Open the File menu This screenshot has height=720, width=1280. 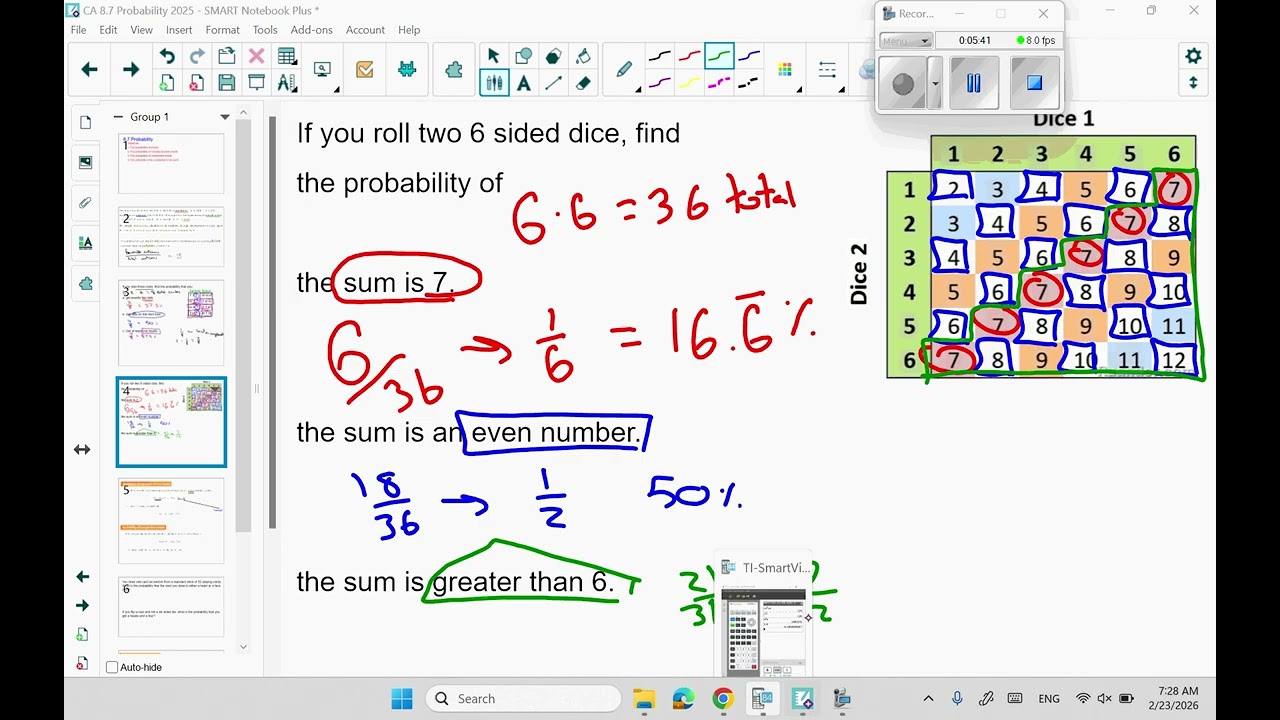(78, 30)
